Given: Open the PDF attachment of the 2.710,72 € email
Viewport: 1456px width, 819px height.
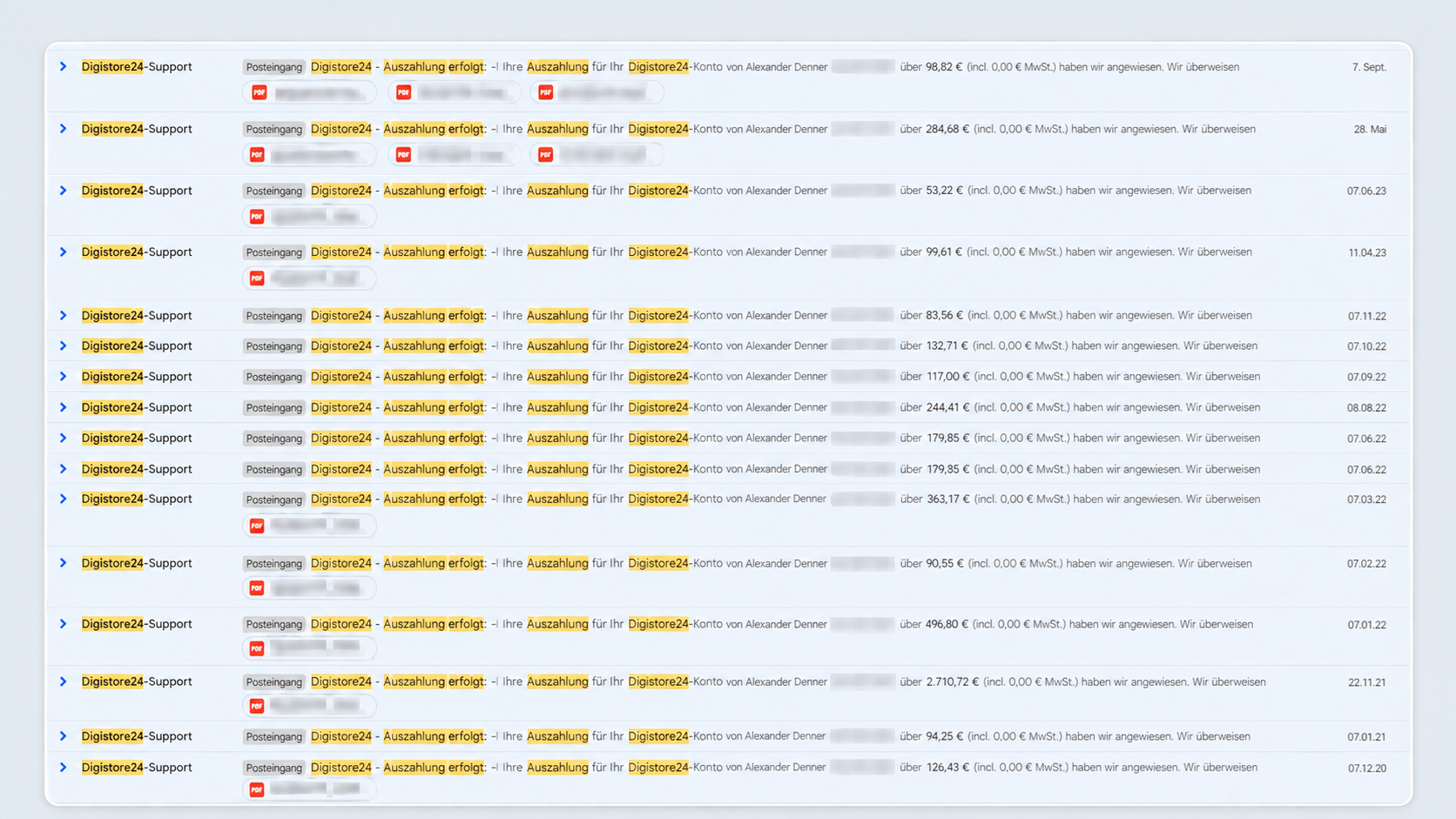Looking at the screenshot, I should point(309,705).
